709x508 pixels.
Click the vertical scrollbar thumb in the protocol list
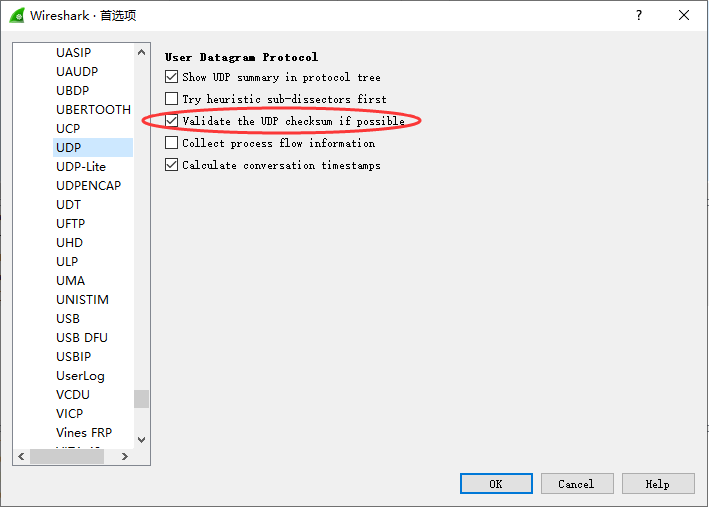(141, 399)
